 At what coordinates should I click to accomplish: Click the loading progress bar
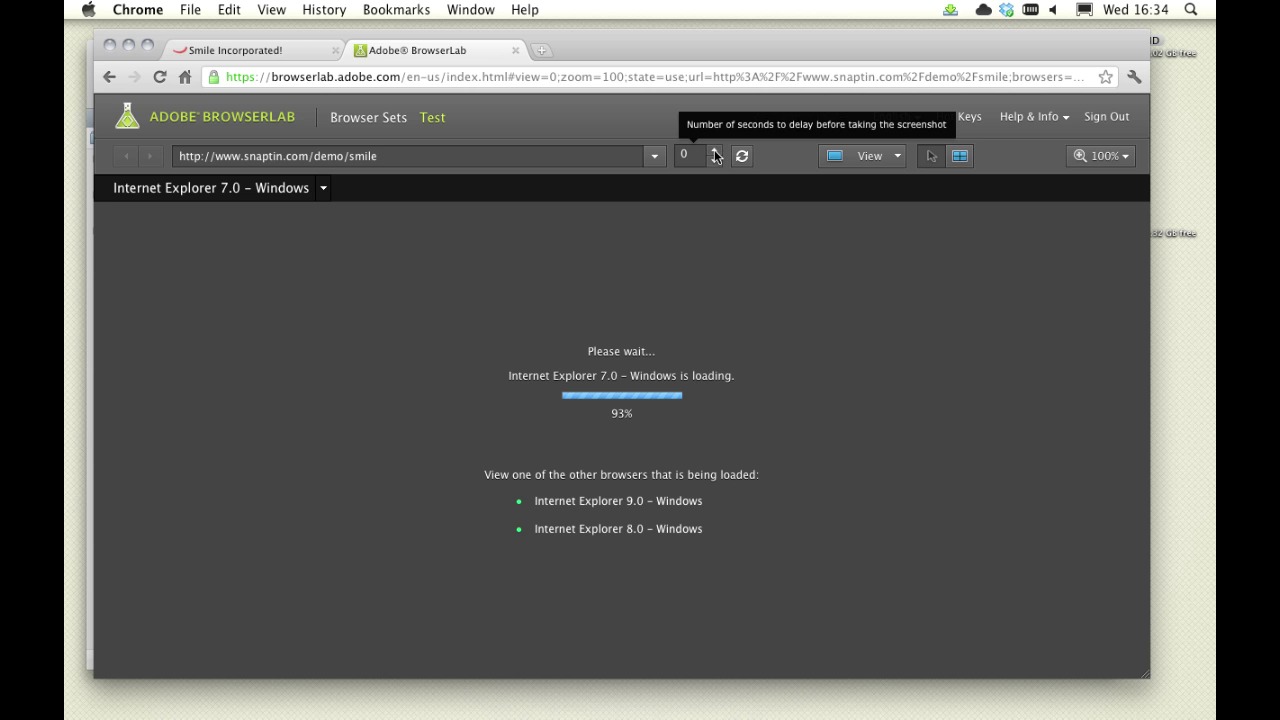622,395
